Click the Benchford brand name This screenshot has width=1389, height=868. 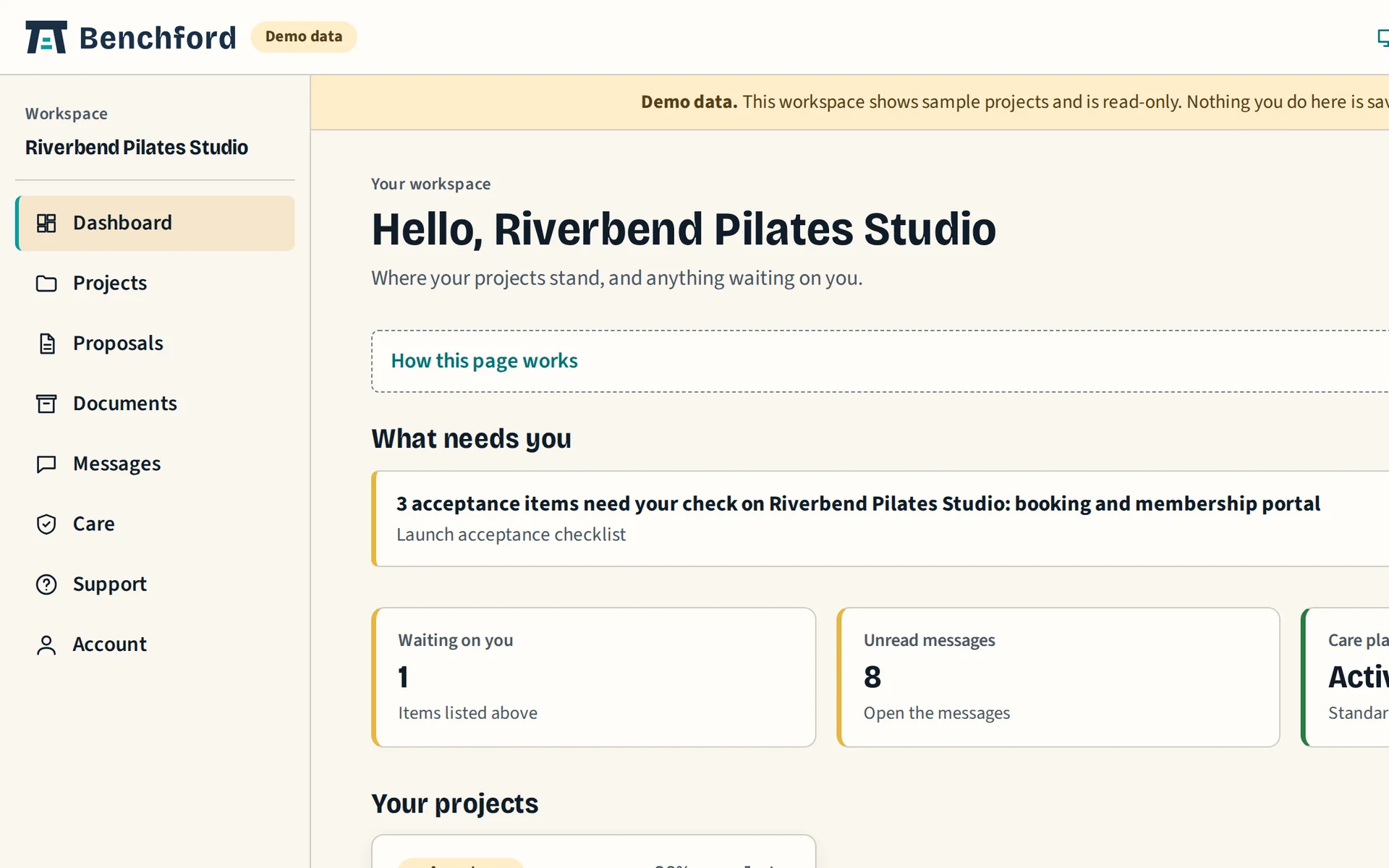pos(158,38)
